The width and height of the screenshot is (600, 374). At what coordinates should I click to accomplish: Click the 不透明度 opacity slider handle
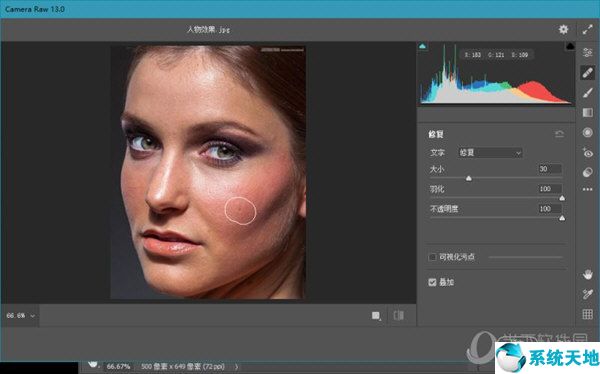coord(562,218)
